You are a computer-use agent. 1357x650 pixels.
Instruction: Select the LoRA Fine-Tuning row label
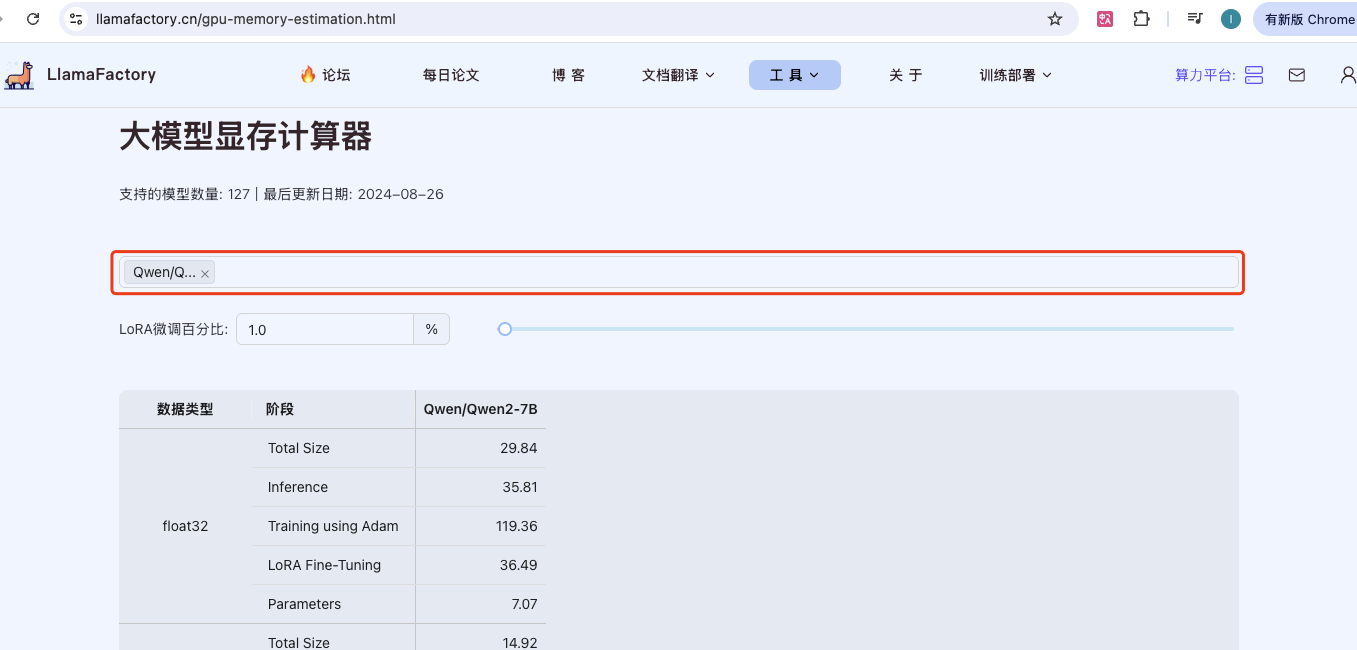coord(324,565)
